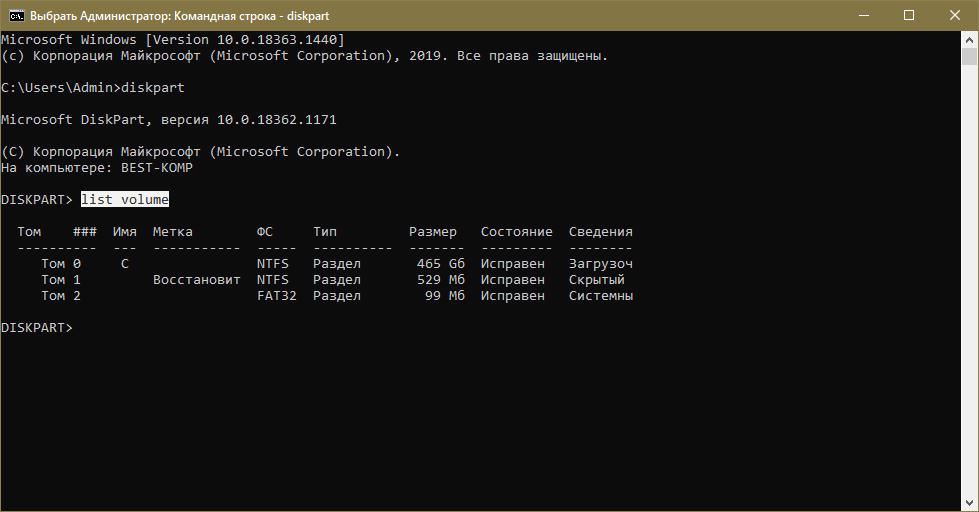
Task: Maximize the diskpart console window
Action: [x=909, y=15]
